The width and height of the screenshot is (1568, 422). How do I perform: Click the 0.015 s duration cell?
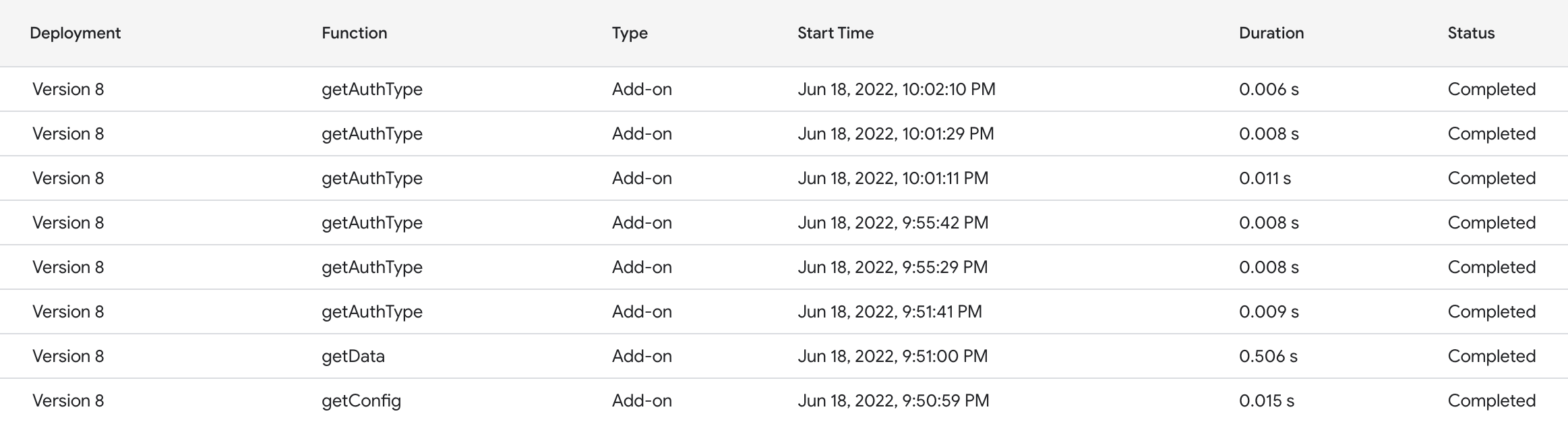1266,400
